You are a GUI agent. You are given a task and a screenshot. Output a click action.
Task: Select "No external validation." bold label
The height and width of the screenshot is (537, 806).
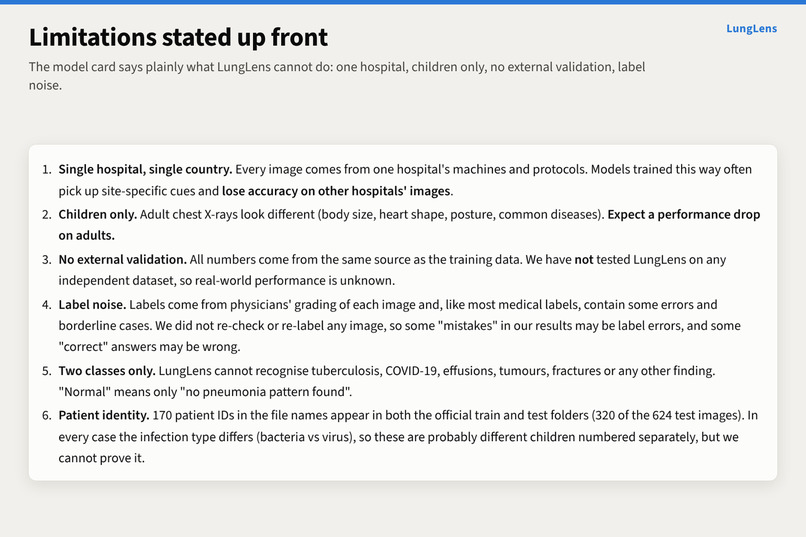123,260
